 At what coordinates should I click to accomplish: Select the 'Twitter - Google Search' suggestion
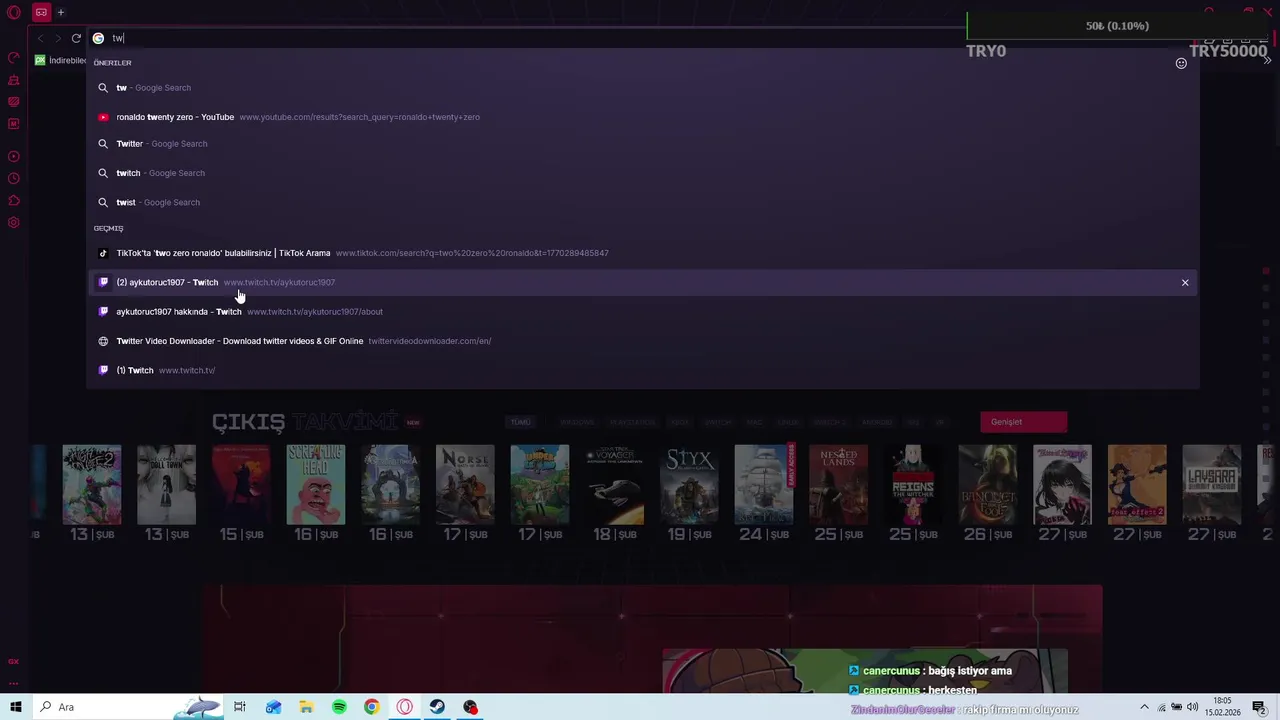[x=643, y=144]
